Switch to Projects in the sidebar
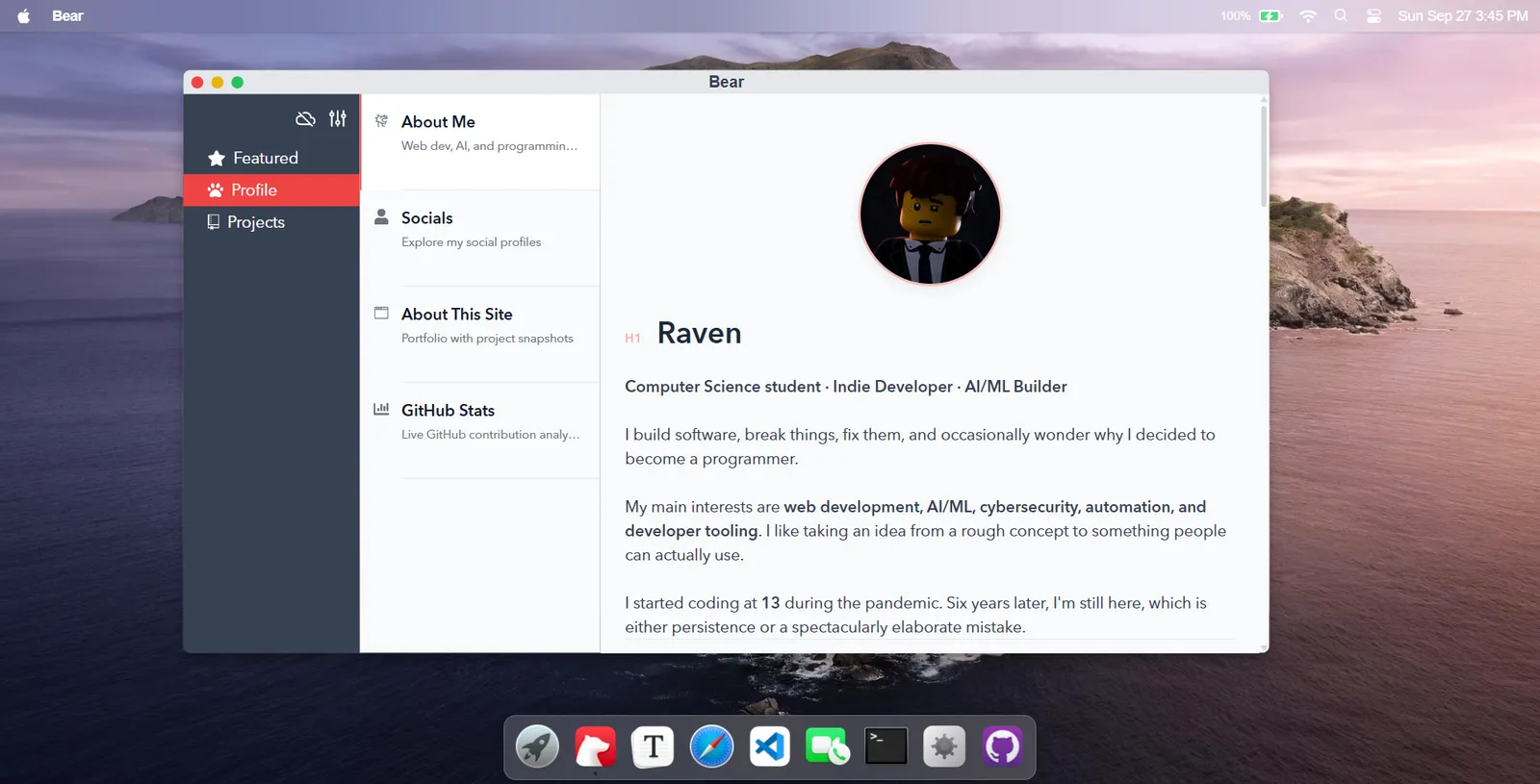Viewport: 1540px width, 784px height. pyautogui.click(x=271, y=222)
